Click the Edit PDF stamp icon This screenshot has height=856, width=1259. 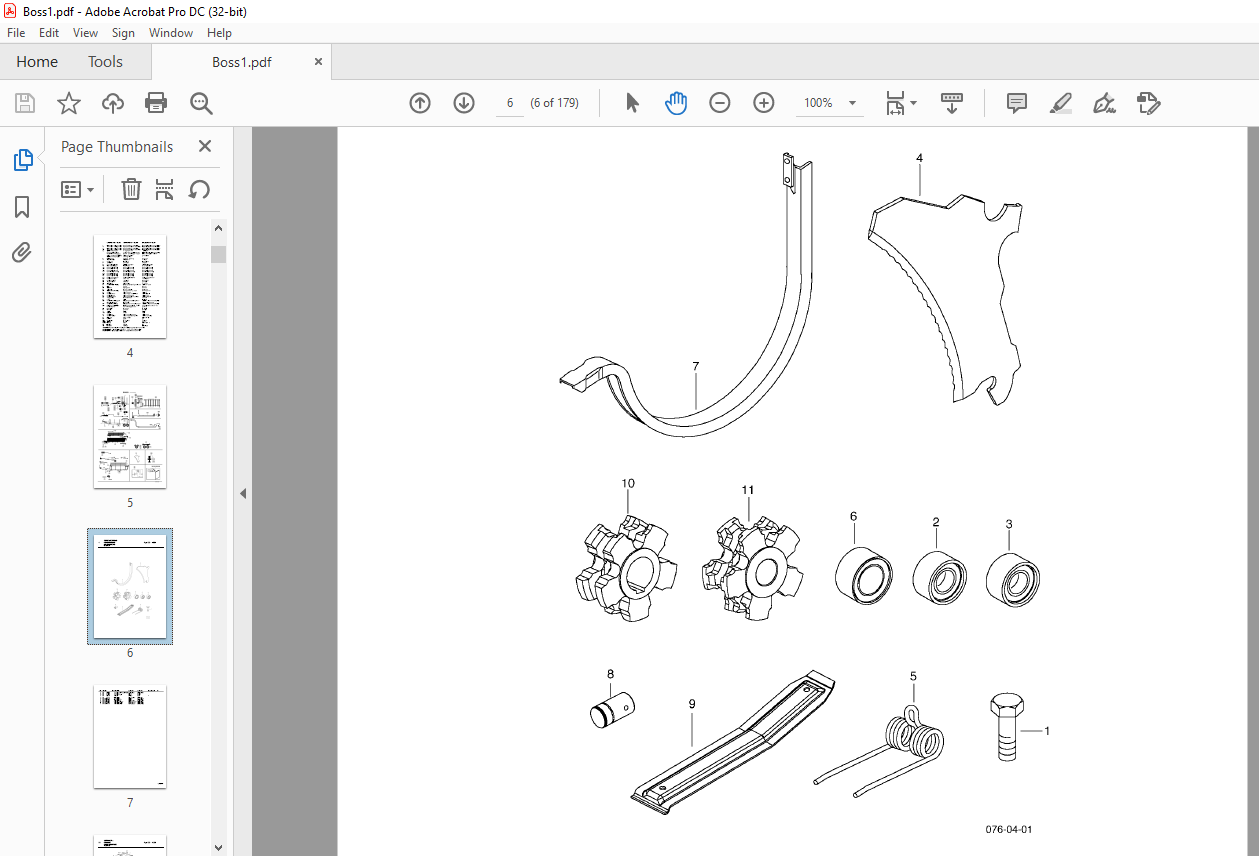point(1148,103)
